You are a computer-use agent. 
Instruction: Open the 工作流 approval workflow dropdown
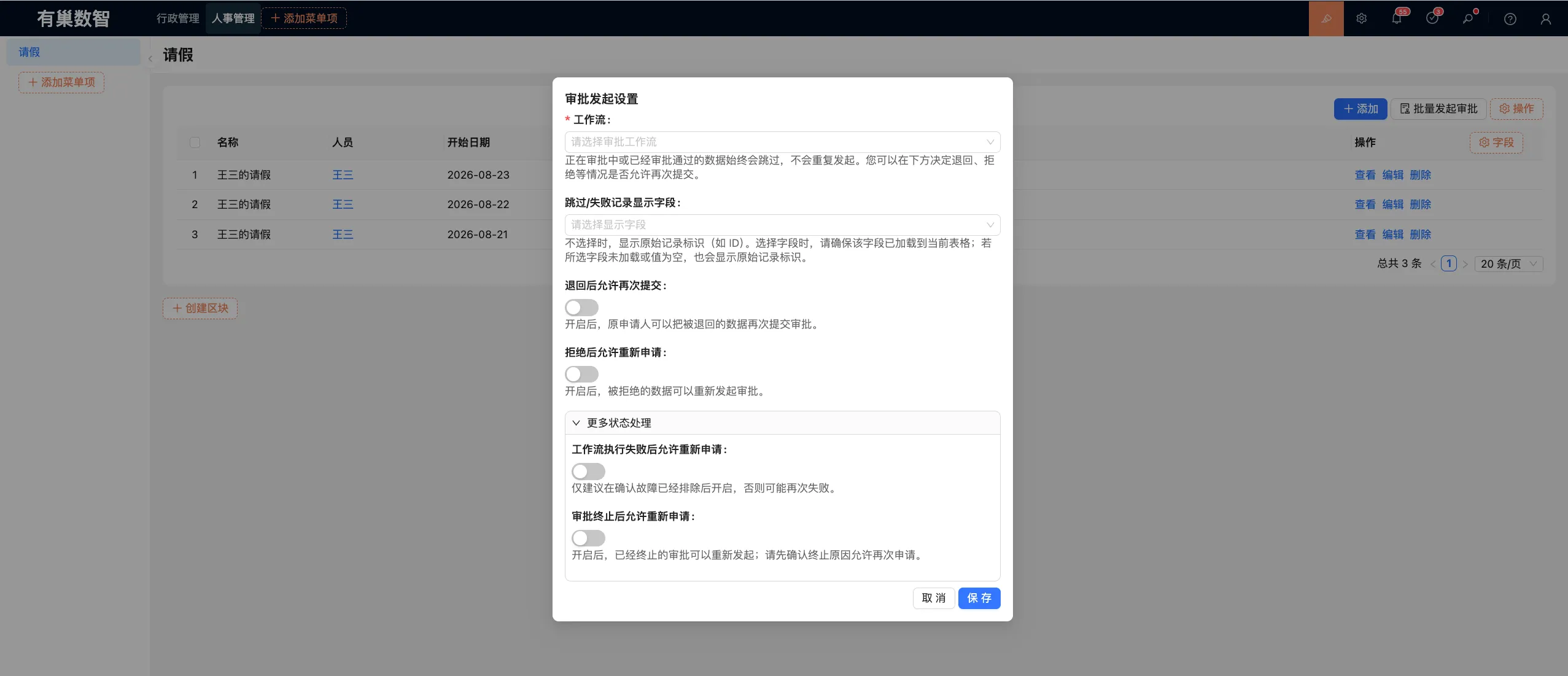[782, 142]
